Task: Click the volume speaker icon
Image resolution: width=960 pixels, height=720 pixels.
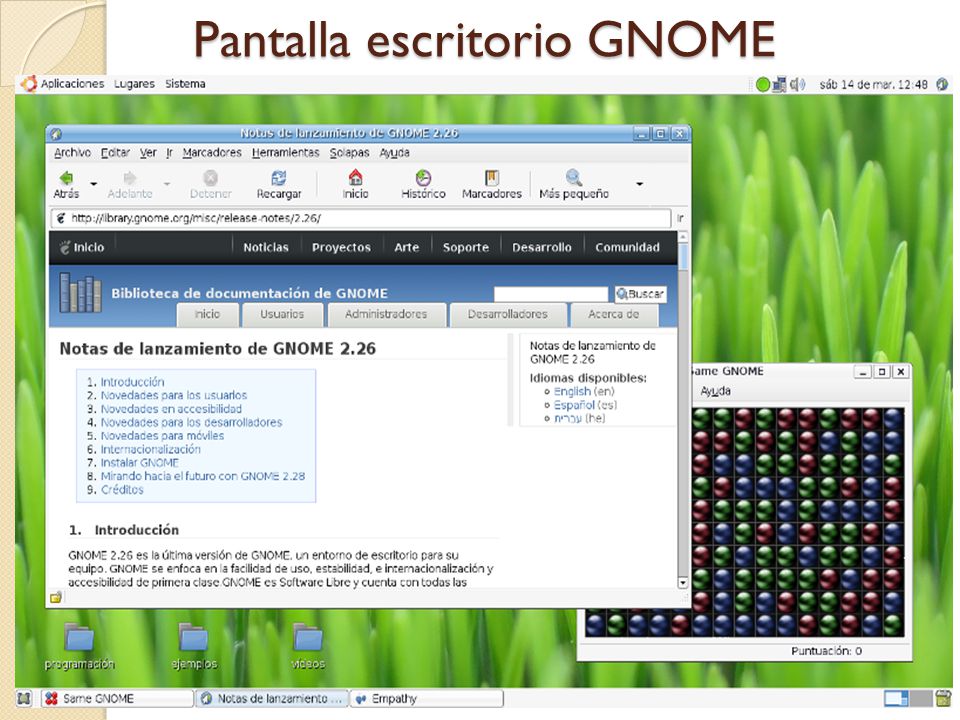Action: [797, 84]
